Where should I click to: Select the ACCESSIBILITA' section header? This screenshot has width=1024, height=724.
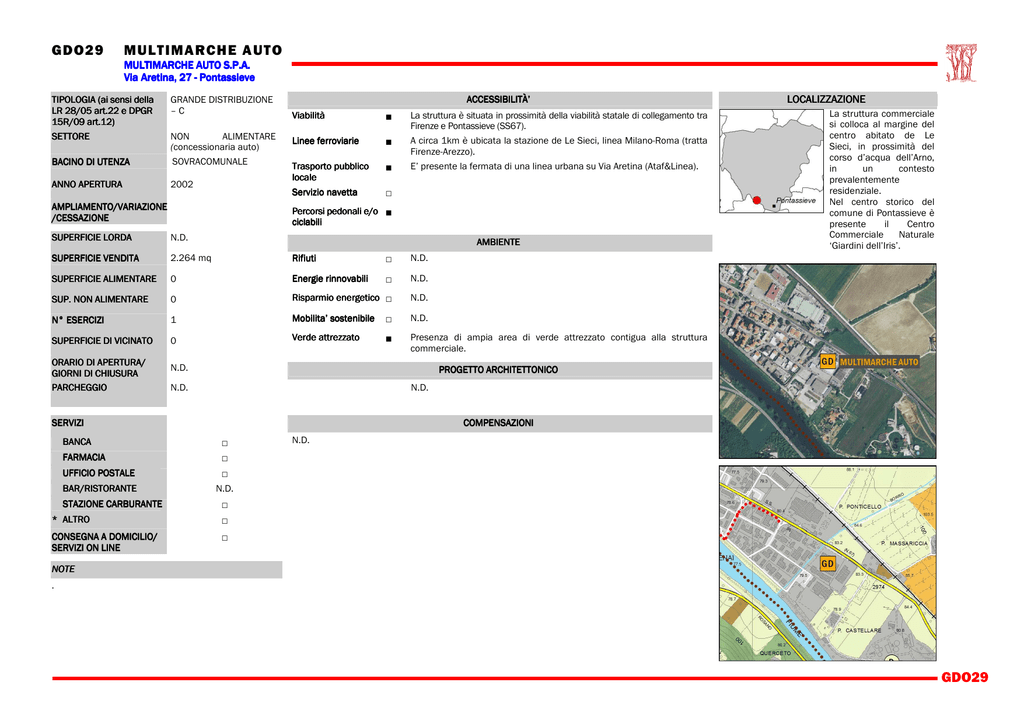coord(500,99)
